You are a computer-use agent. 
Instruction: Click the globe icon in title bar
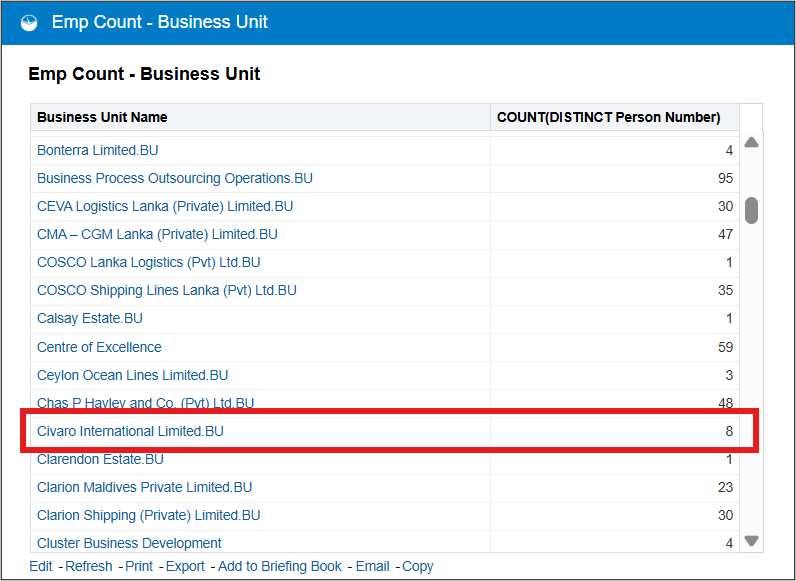(x=29, y=22)
